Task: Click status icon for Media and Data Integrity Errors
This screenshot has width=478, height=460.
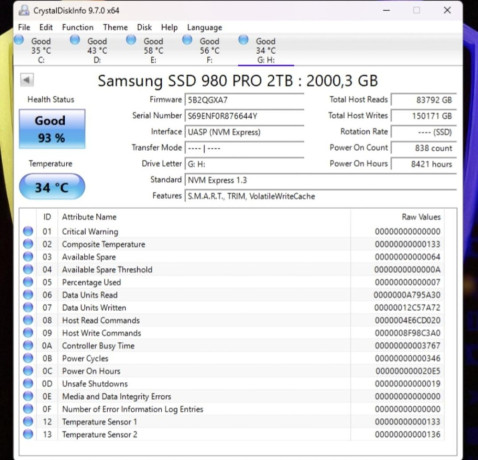Action: pyautogui.click(x=28, y=396)
